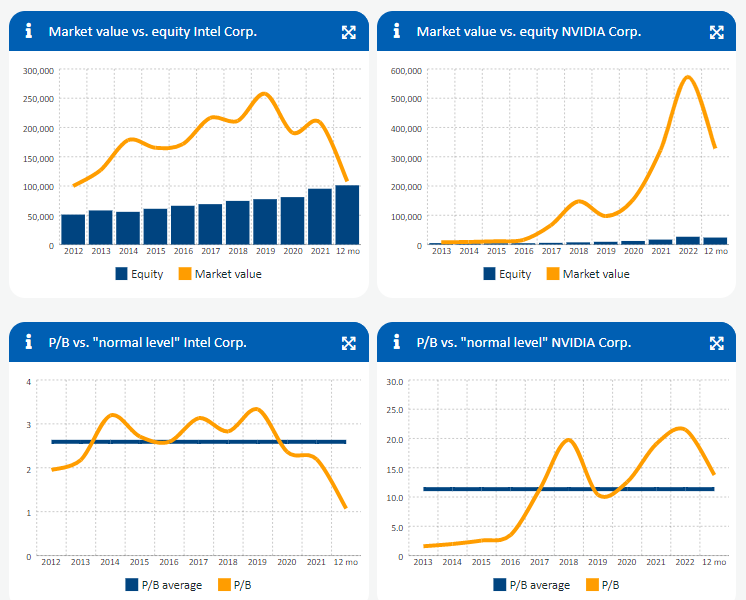Screen dimensions: 746x600
Task: Click '2014' x-axis label in Intel P/B chart
Action: click(x=110, y=562)
